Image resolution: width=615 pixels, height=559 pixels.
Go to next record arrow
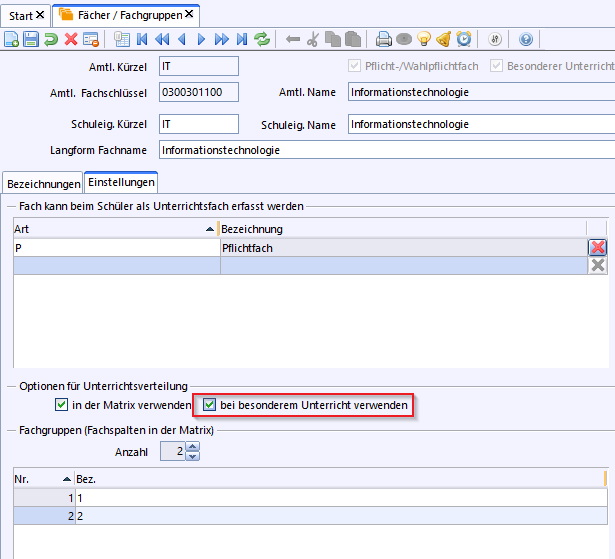(x=201, y=39)
